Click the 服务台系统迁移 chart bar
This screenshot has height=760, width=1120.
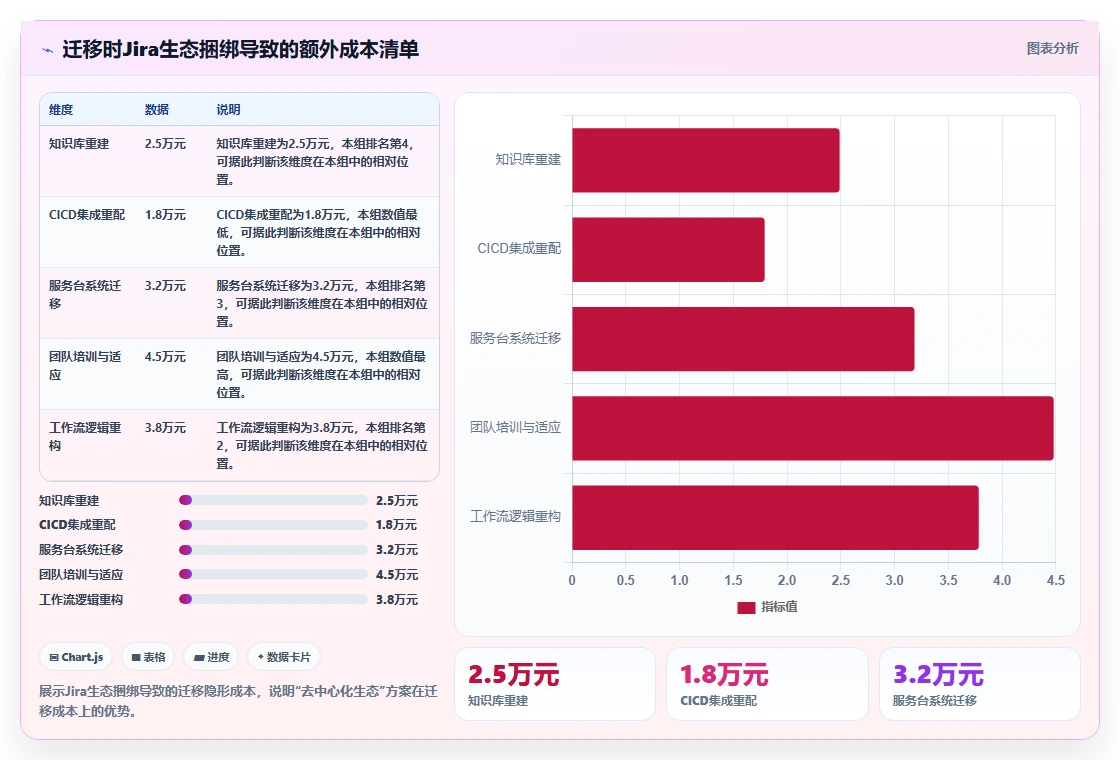[743, 339]
